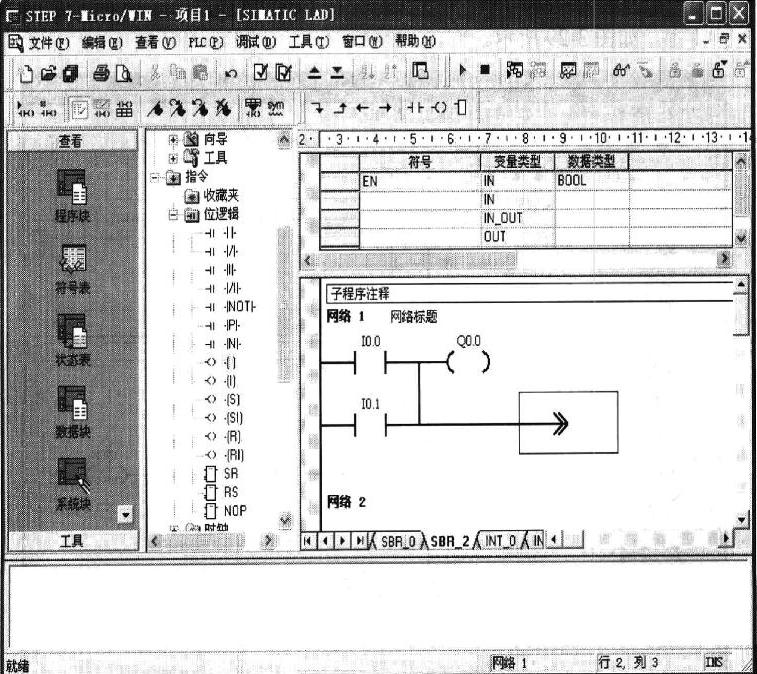
Task: Click the Program Status monitor icon
Action: click(515, 70)
